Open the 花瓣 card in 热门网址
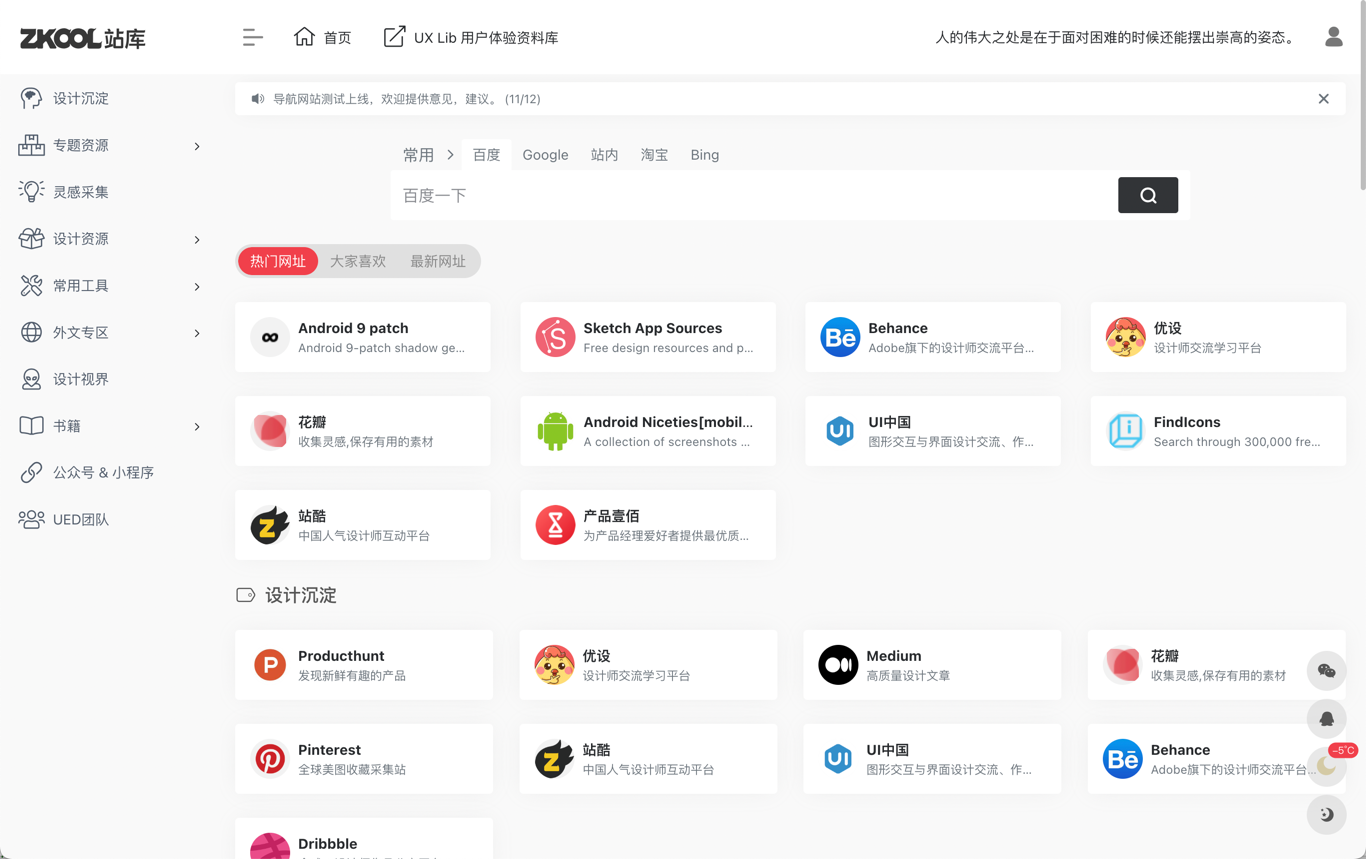1366x859 pixels. tap(363, 431)
